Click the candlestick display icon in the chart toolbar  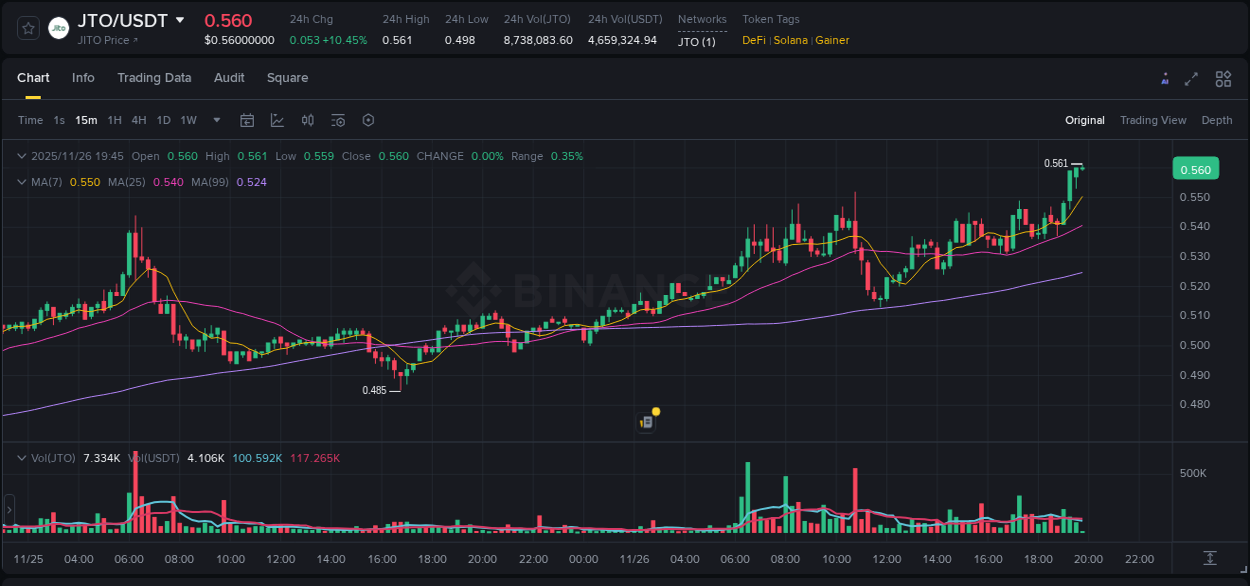point(307,120)
